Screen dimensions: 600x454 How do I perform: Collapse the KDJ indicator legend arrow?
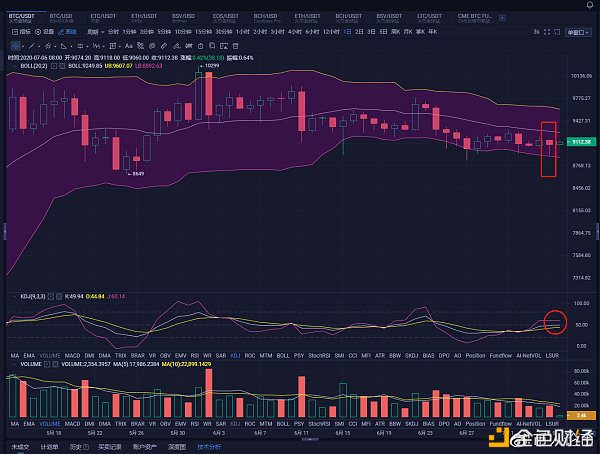[x=14, y=297]
